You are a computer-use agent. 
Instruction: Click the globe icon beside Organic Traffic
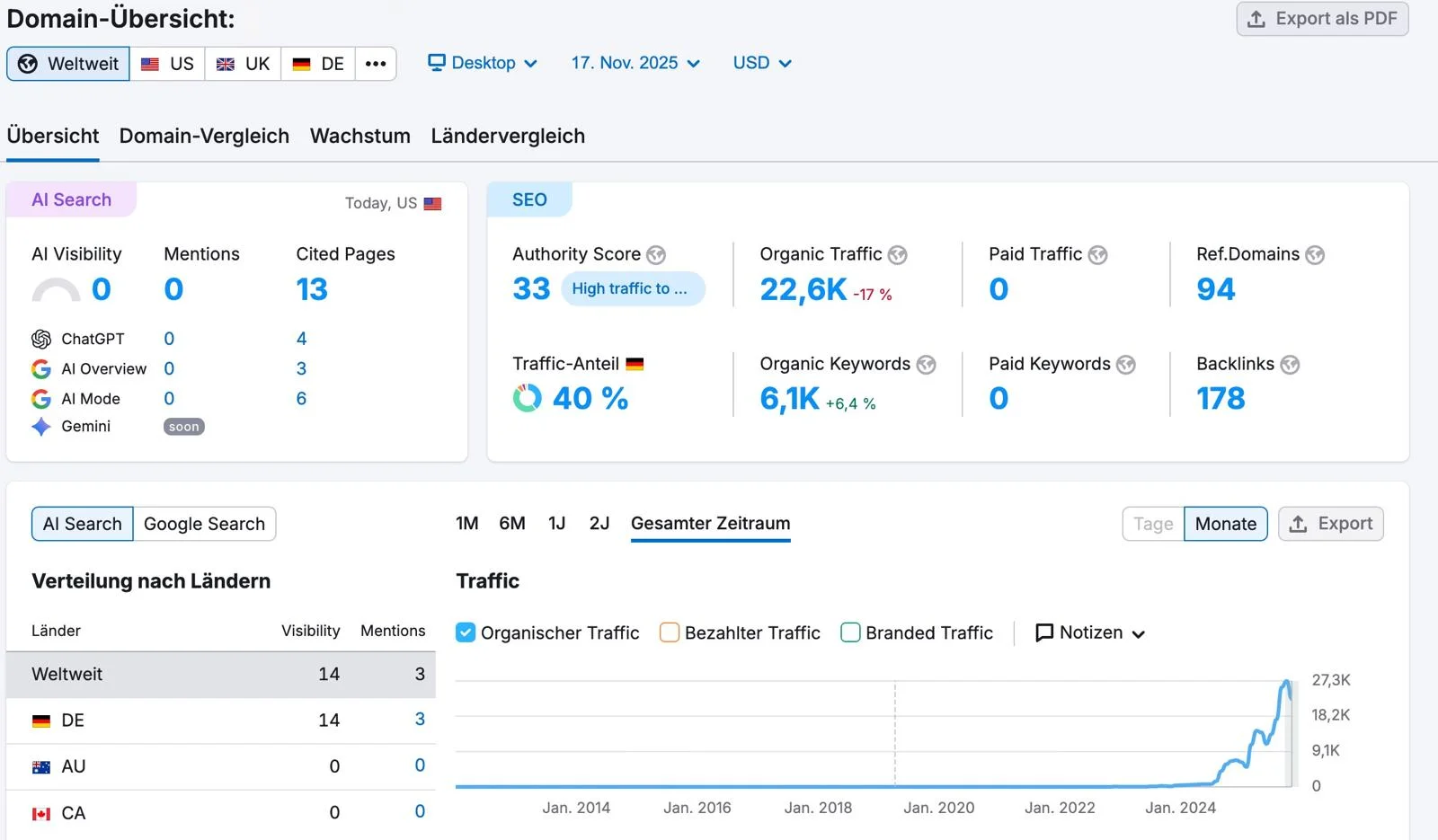point(897,255)
